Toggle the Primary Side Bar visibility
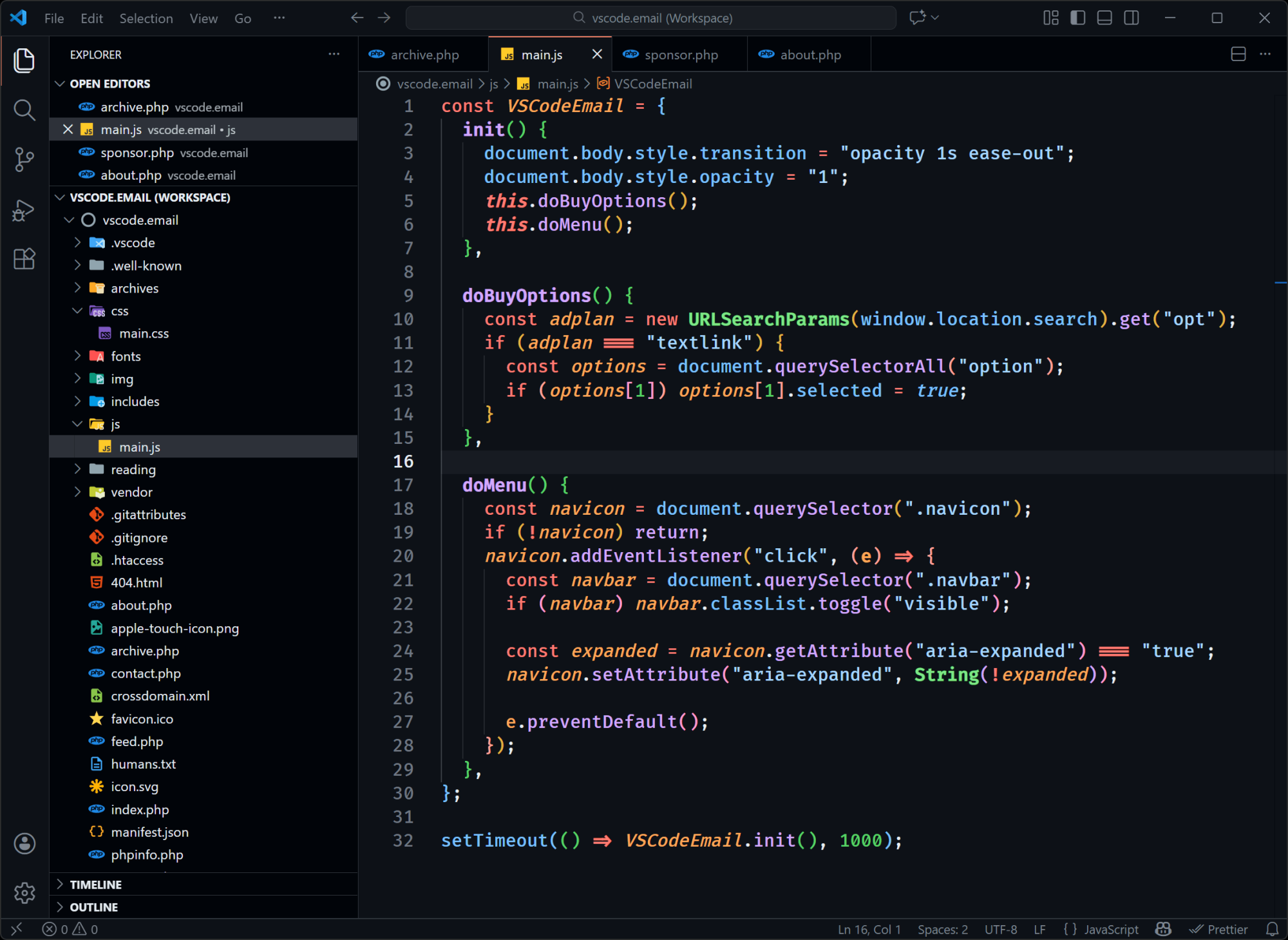 click(x=1077, y=17)
